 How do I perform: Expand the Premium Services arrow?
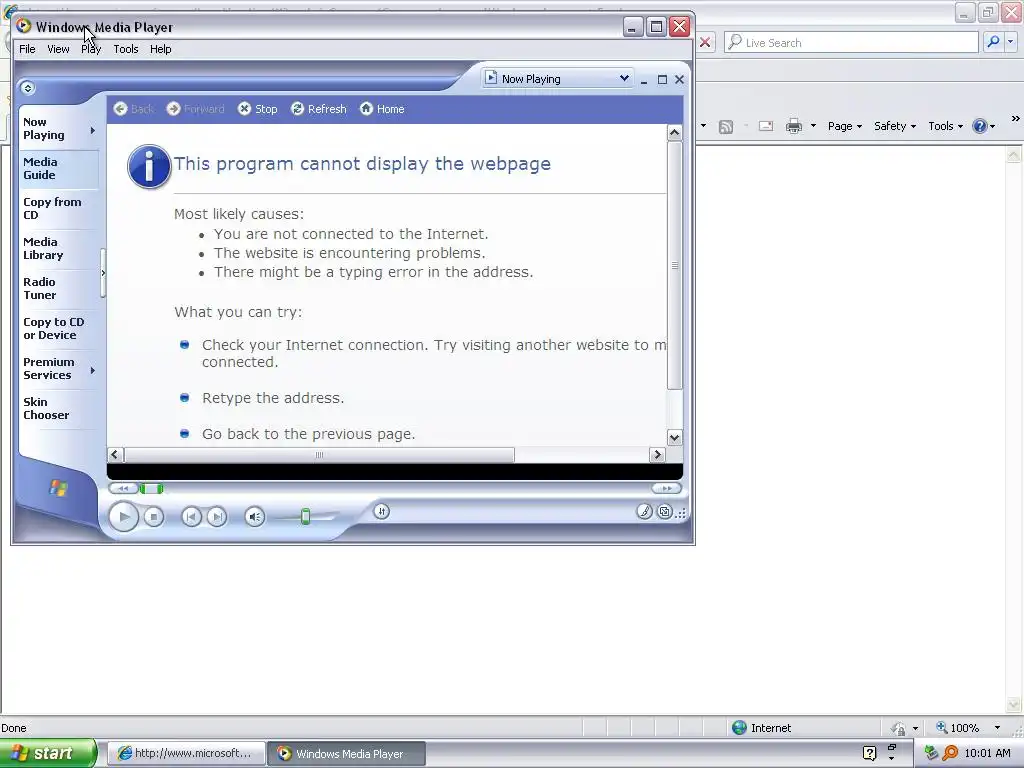[x=93, y=370]
